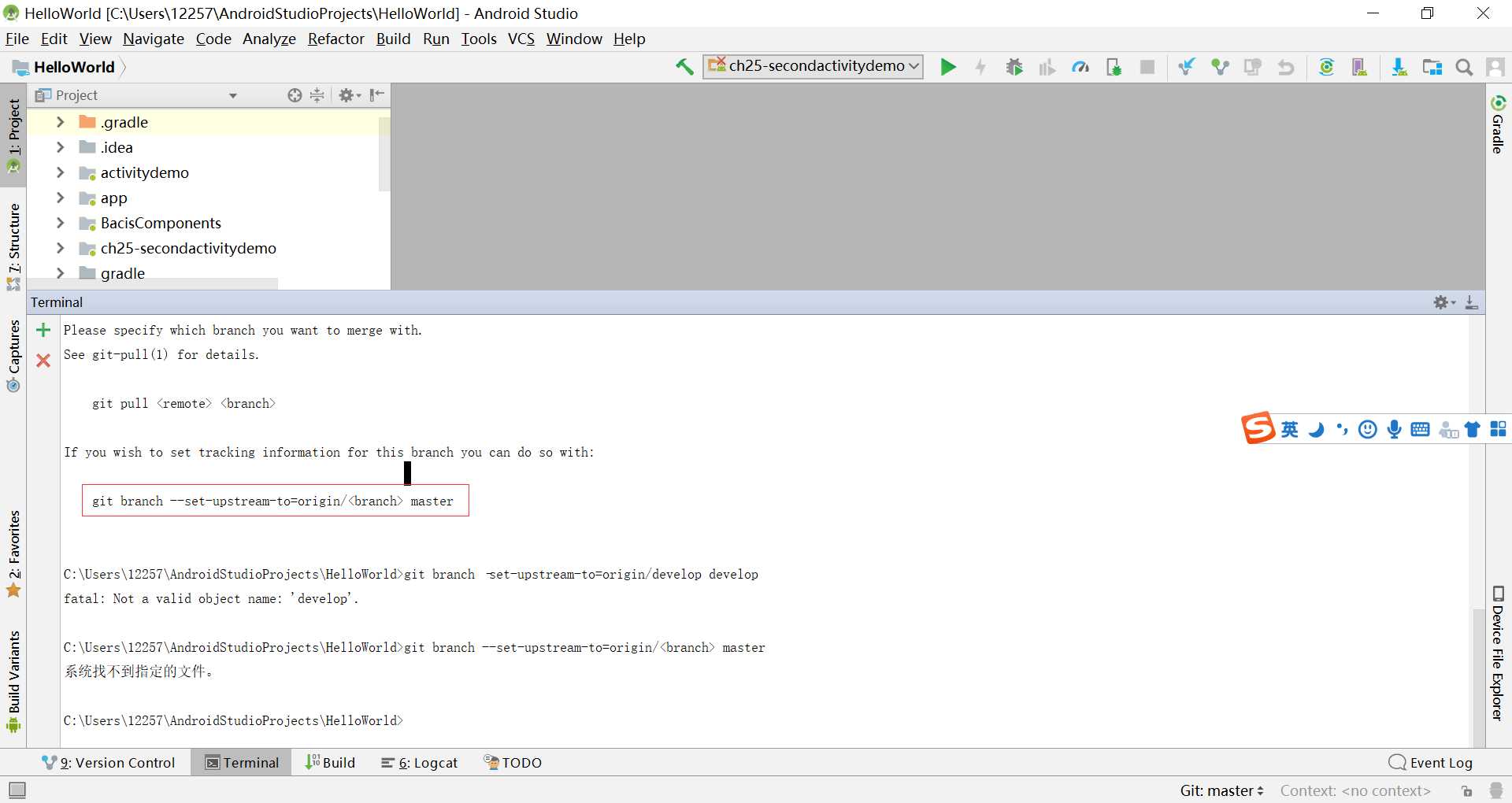Viewport: 1512px width, 803px height.
Task: Open the Git: master branch popup
Action: point(1221,790)
